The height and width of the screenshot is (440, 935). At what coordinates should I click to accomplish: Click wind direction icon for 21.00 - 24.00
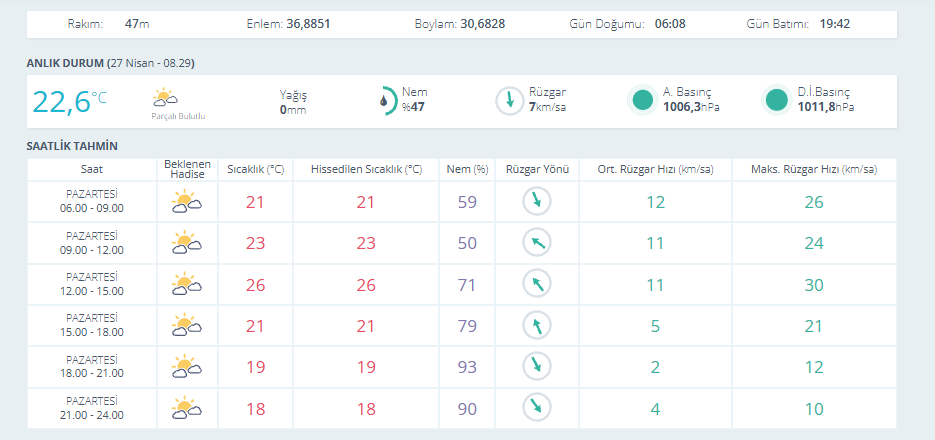[537, 407]
